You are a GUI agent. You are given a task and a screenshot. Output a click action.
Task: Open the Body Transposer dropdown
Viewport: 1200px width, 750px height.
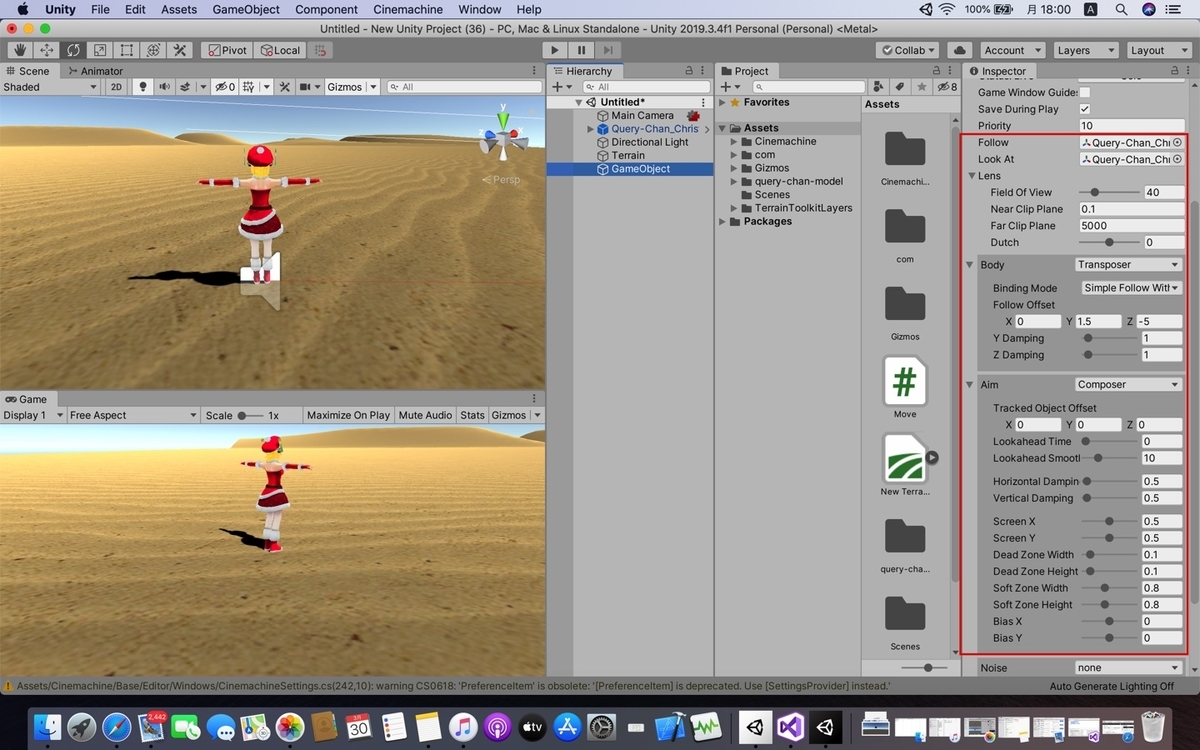[x=1129, y=265]
